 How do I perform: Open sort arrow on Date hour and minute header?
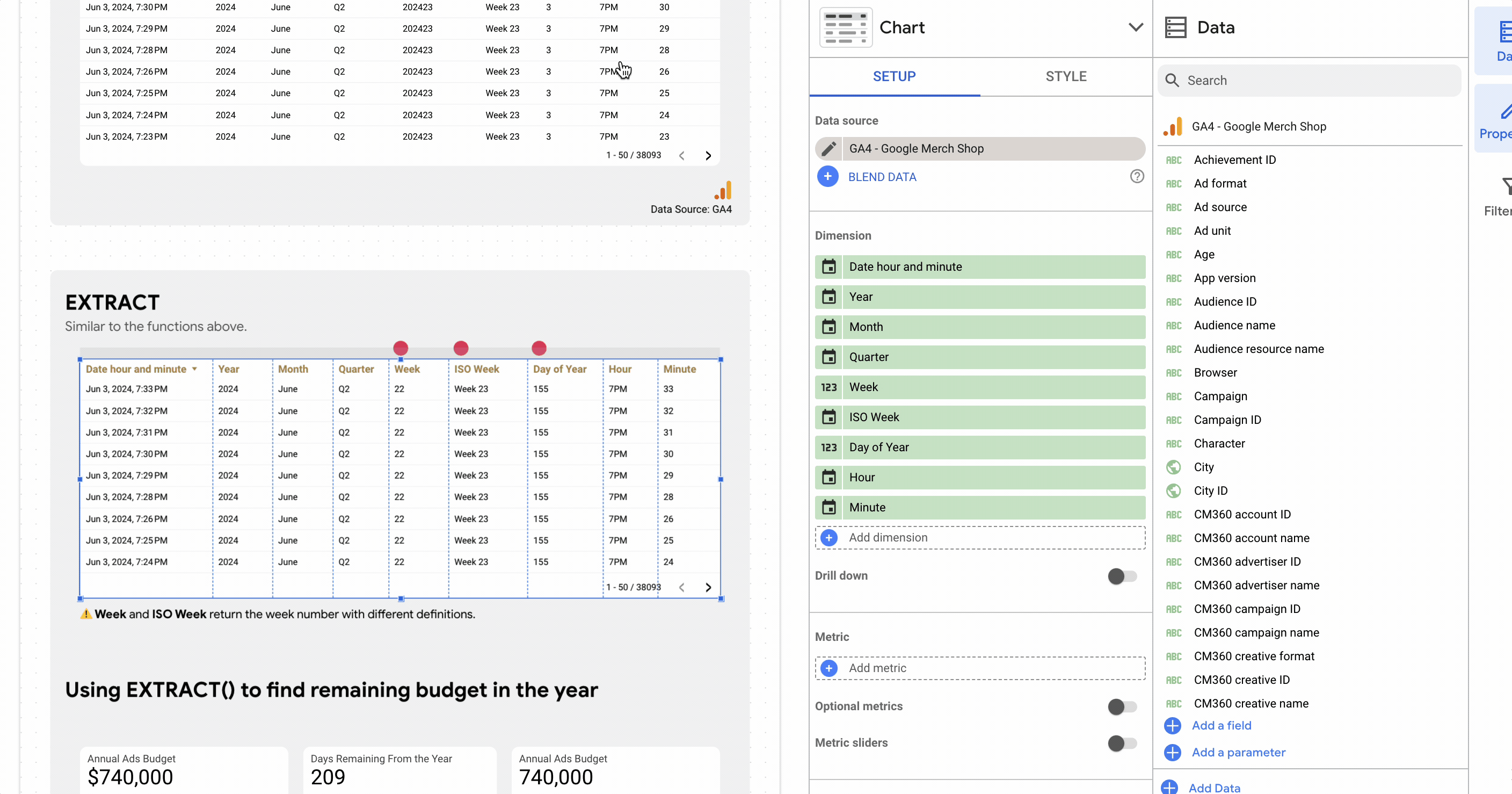194,370
